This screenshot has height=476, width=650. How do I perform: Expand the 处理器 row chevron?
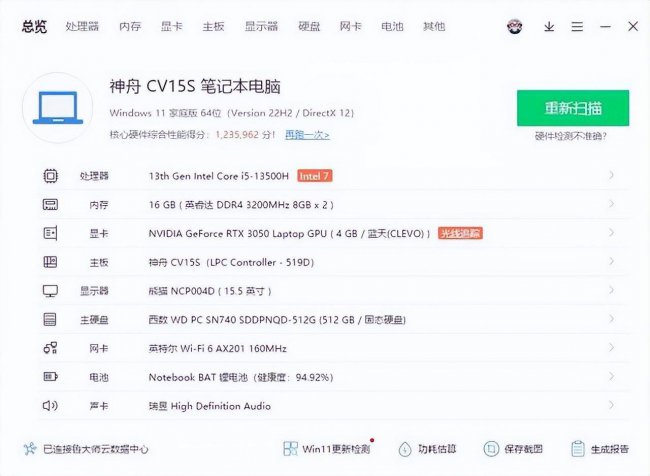611,175
